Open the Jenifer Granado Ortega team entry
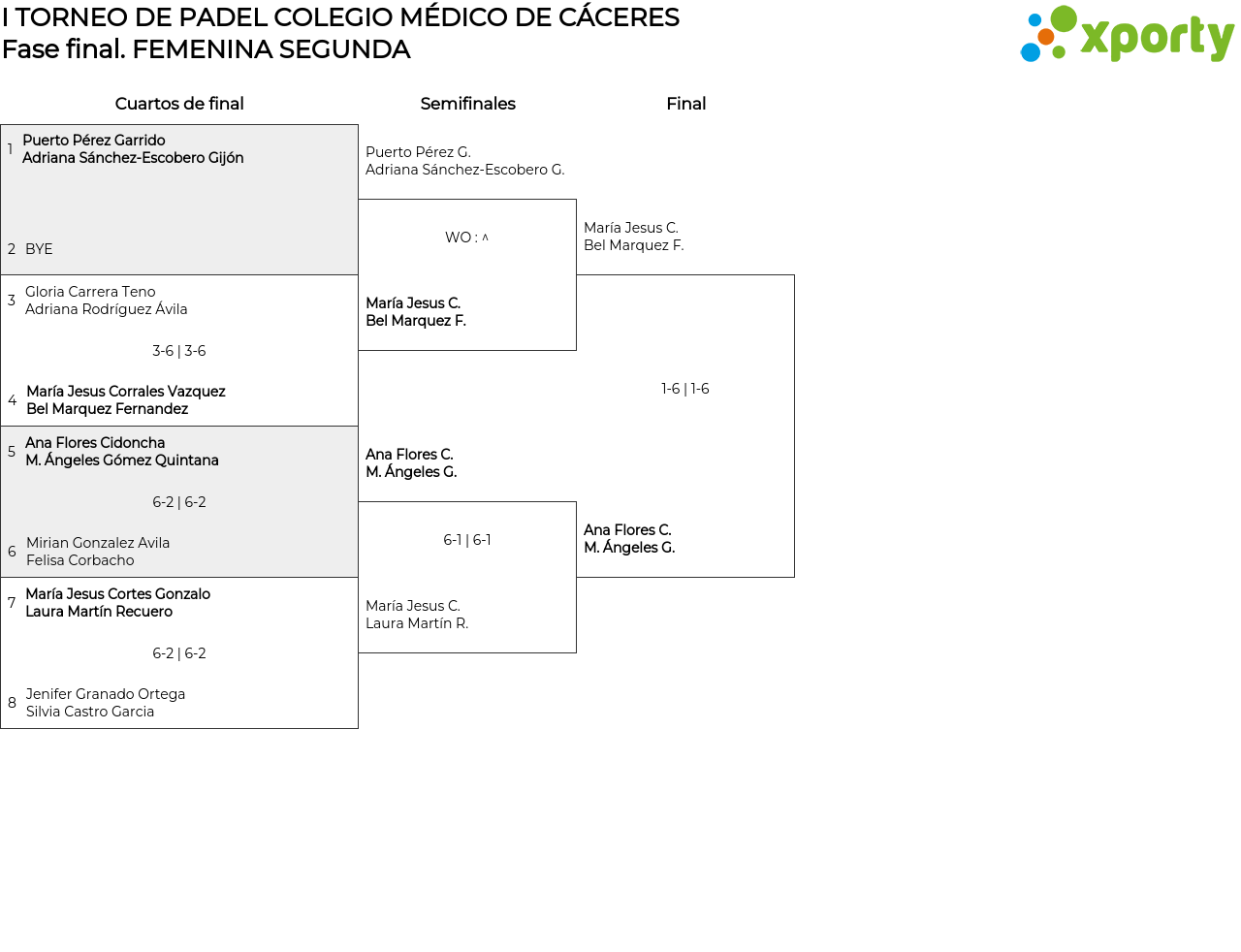Screen dimensions: 1241x952 (x=105, y=703)
